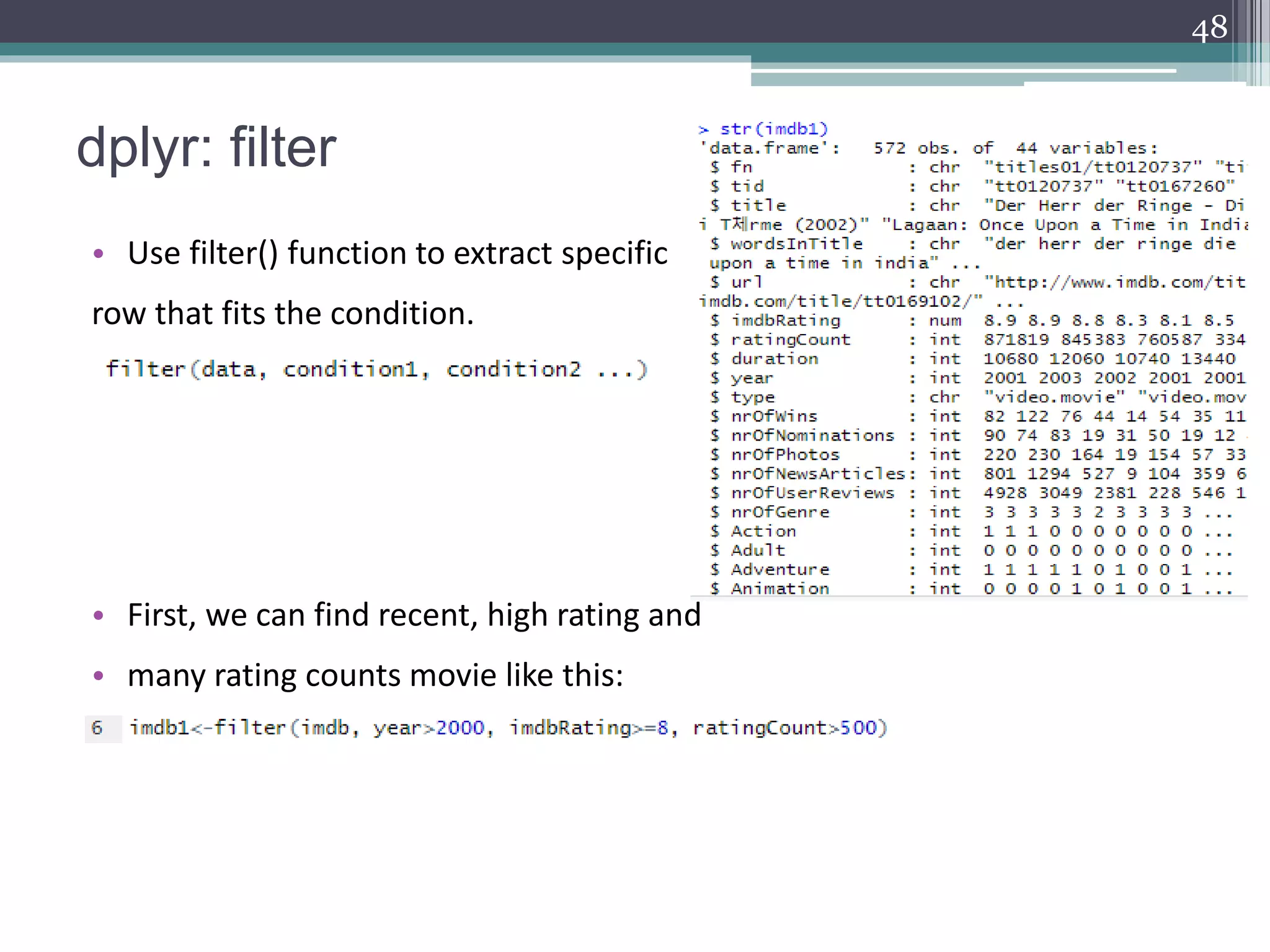Click the '2001 2003 2002 2001' year values
The height and width of the screenshot is (952, 1270).
click(1081, 379)
